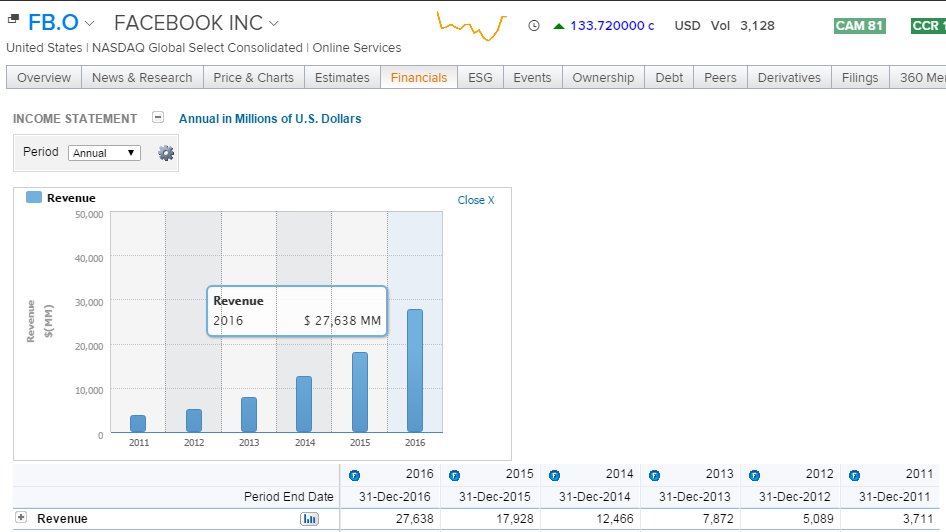Click the 12,466 revenue value for 2014
The height and width of the screenshot is (532, 946).
tap(615, 519)
